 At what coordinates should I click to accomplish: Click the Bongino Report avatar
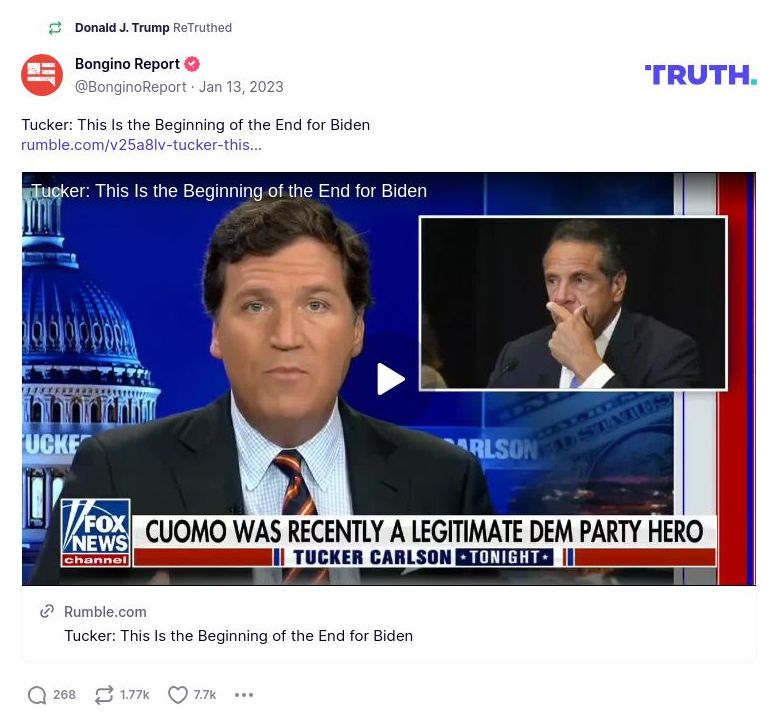[x=42, y=75]
